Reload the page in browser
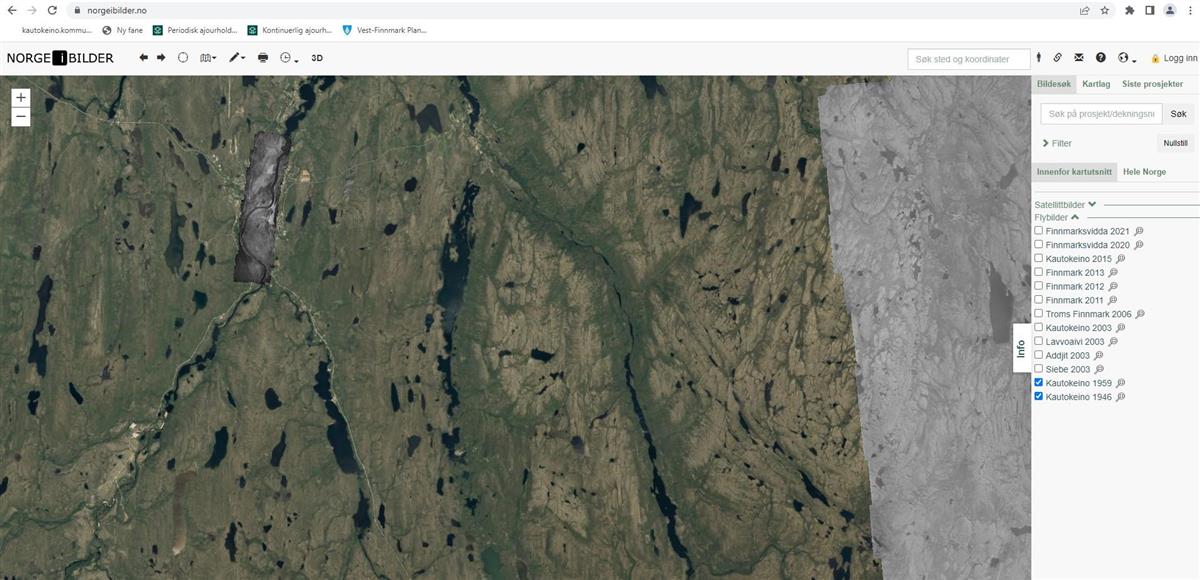Screen dimensions: 1200x580 point(50,10)
